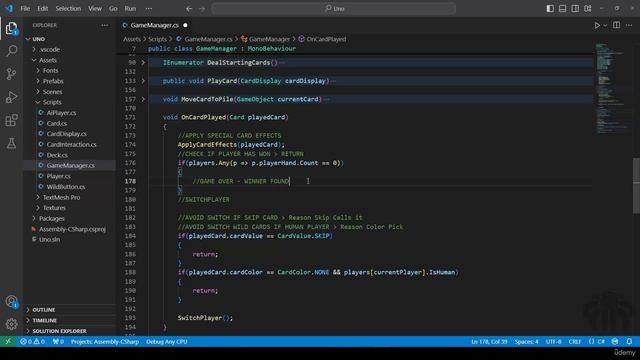Viewport: 640px width, 360px height.
Task: Expand the Fonts folder
Action: click(51, 71)
